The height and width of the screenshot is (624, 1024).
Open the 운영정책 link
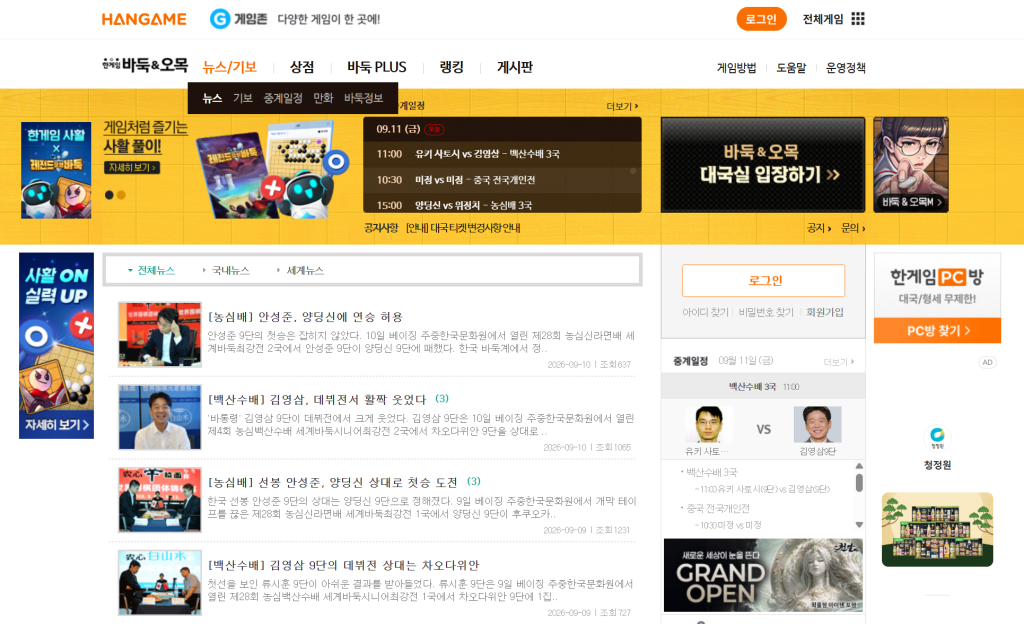tap(846, 68)
